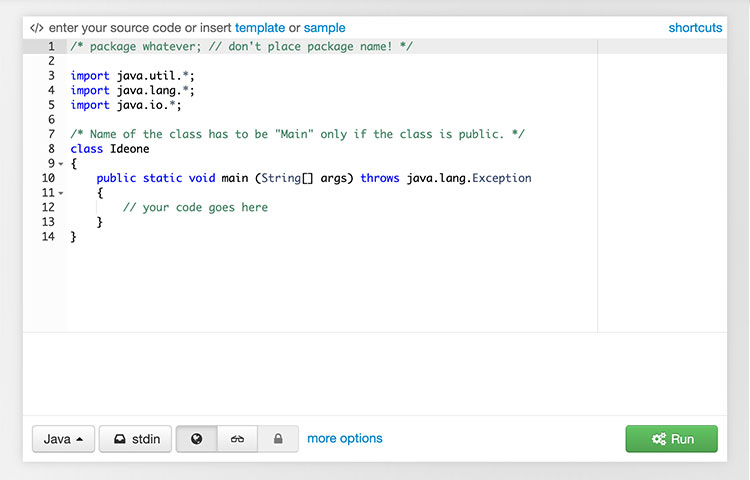Run the code with the green button
This screenshot has height=480, width=750.
pyautogui.click(x=672, y=438)
